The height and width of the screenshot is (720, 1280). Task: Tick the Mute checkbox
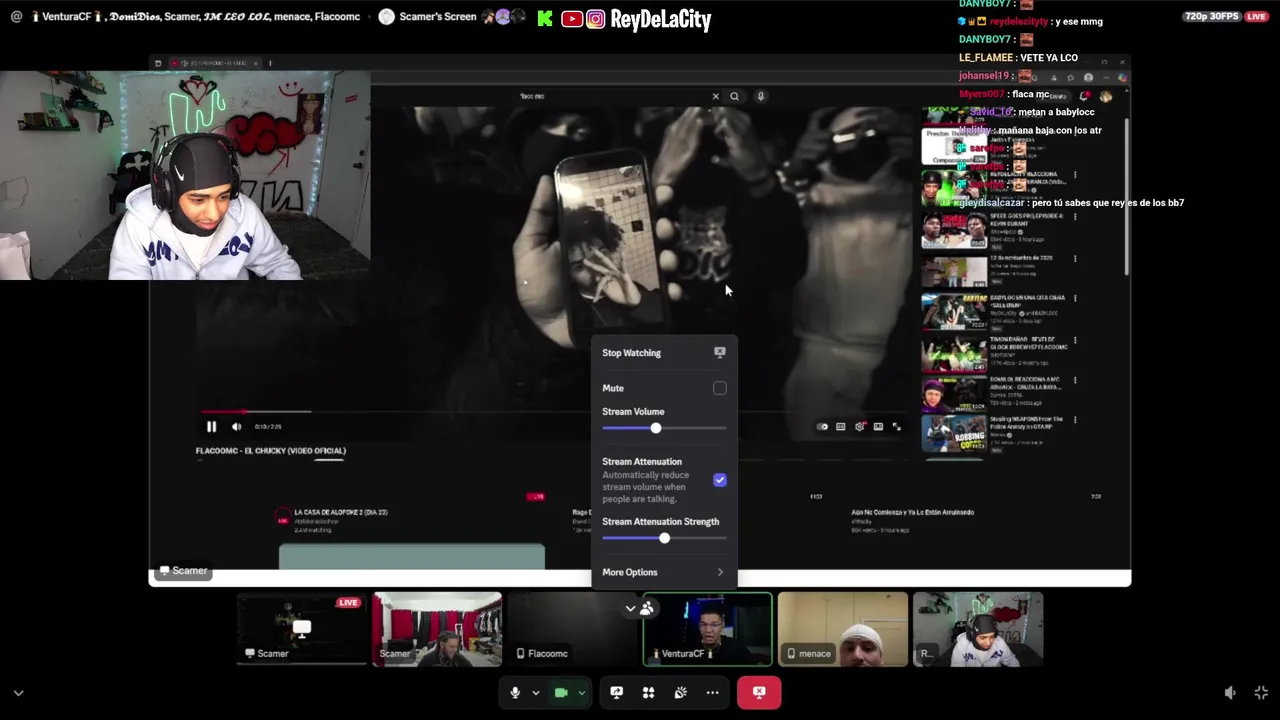pos(720,388)
